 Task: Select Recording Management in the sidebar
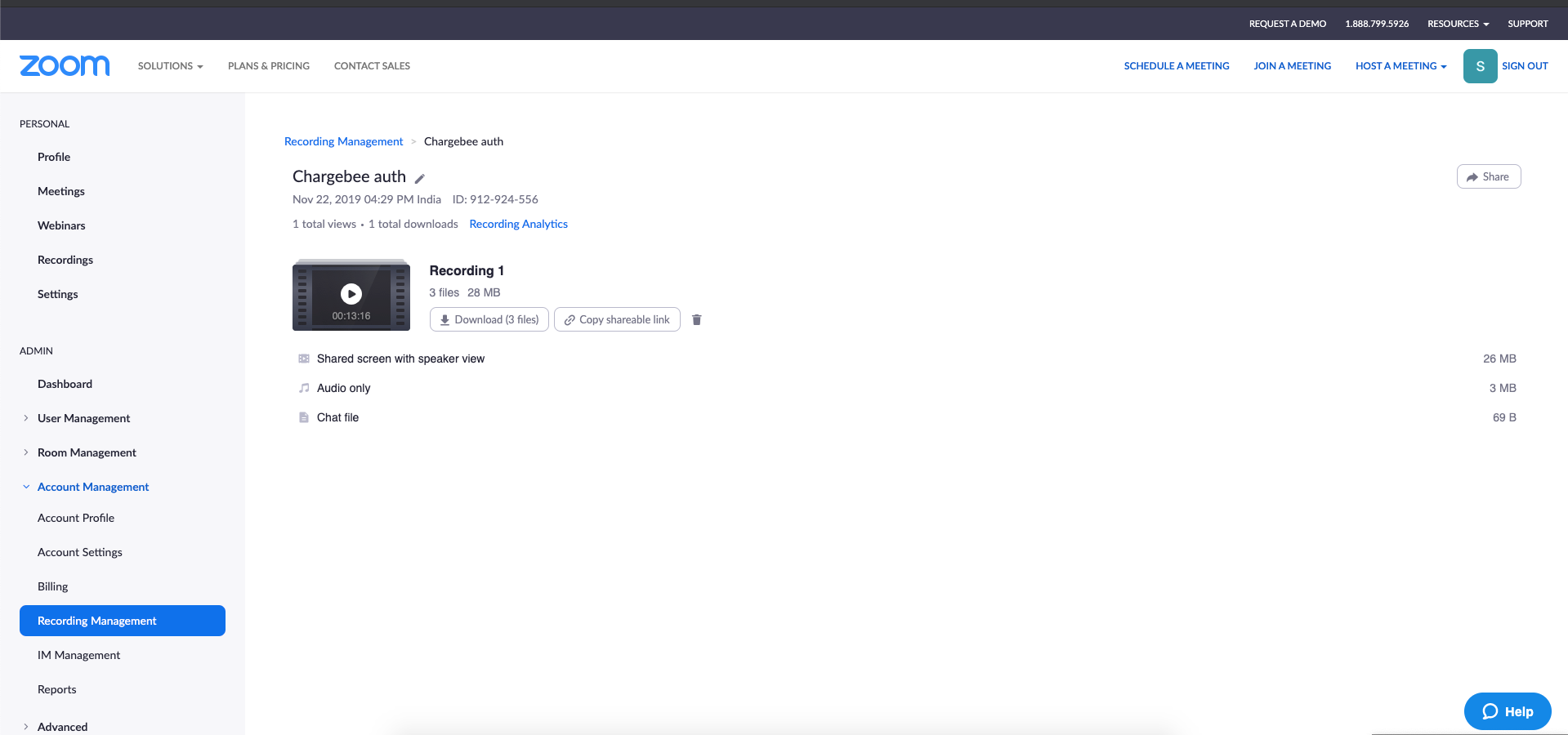tap(123, 621)
